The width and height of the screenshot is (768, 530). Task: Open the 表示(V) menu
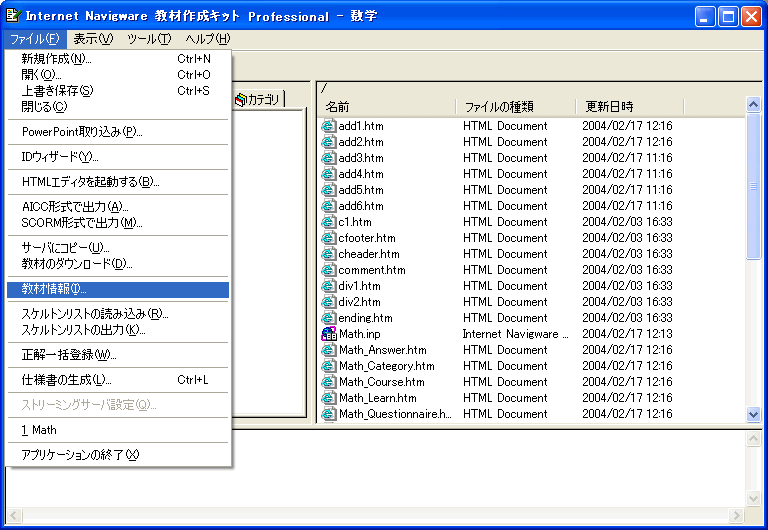click(x=93, y=39)
